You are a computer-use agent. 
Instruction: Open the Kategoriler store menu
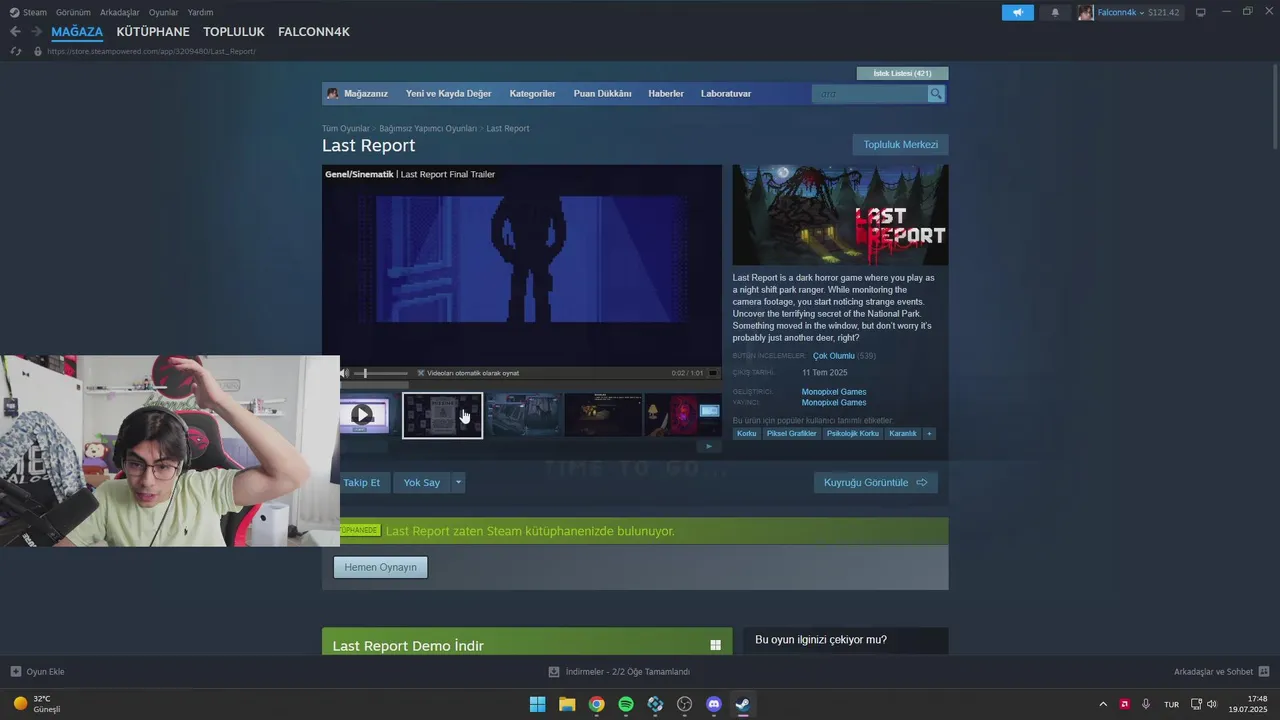tap(532, 94)
